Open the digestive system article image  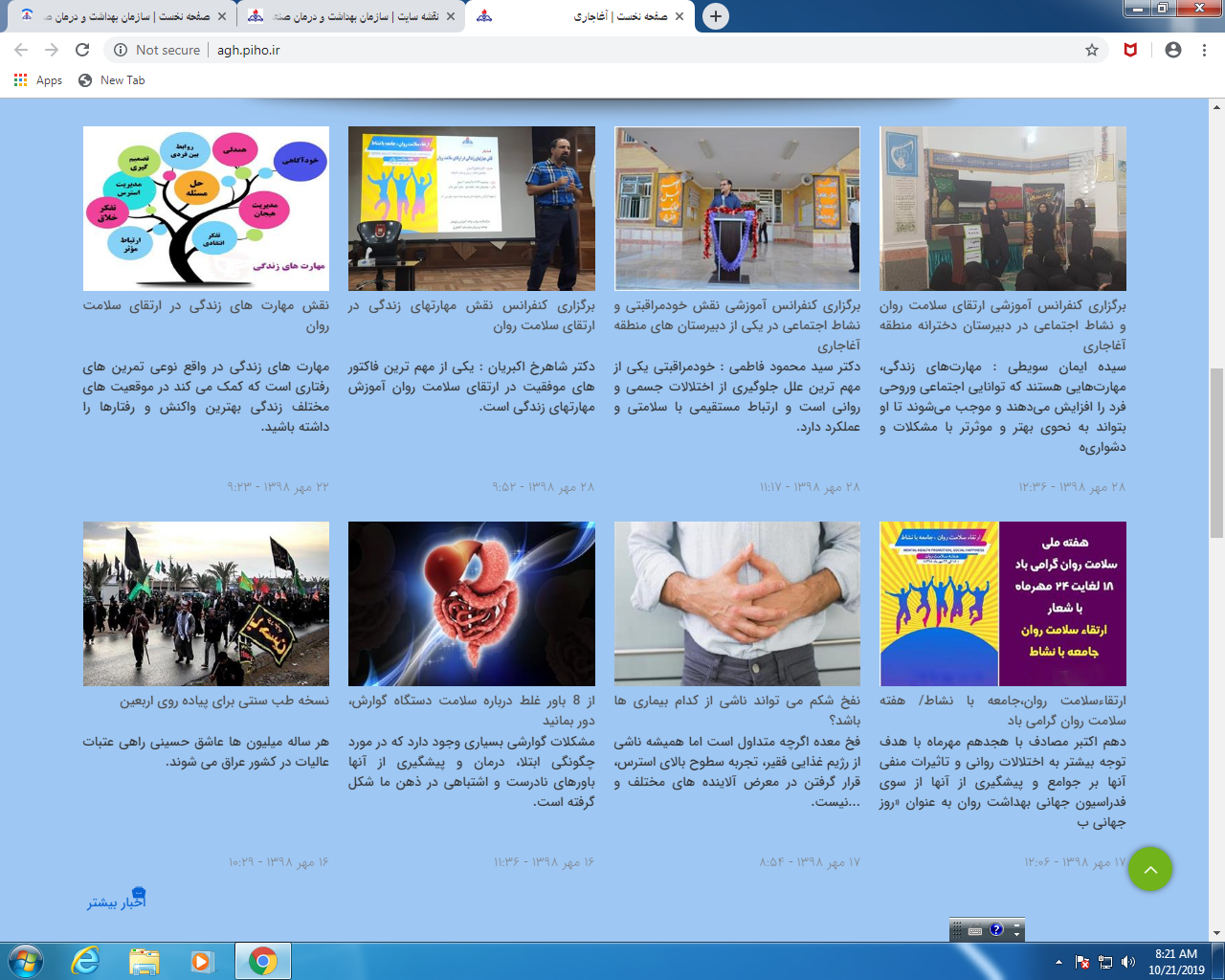tap(471, 604)
